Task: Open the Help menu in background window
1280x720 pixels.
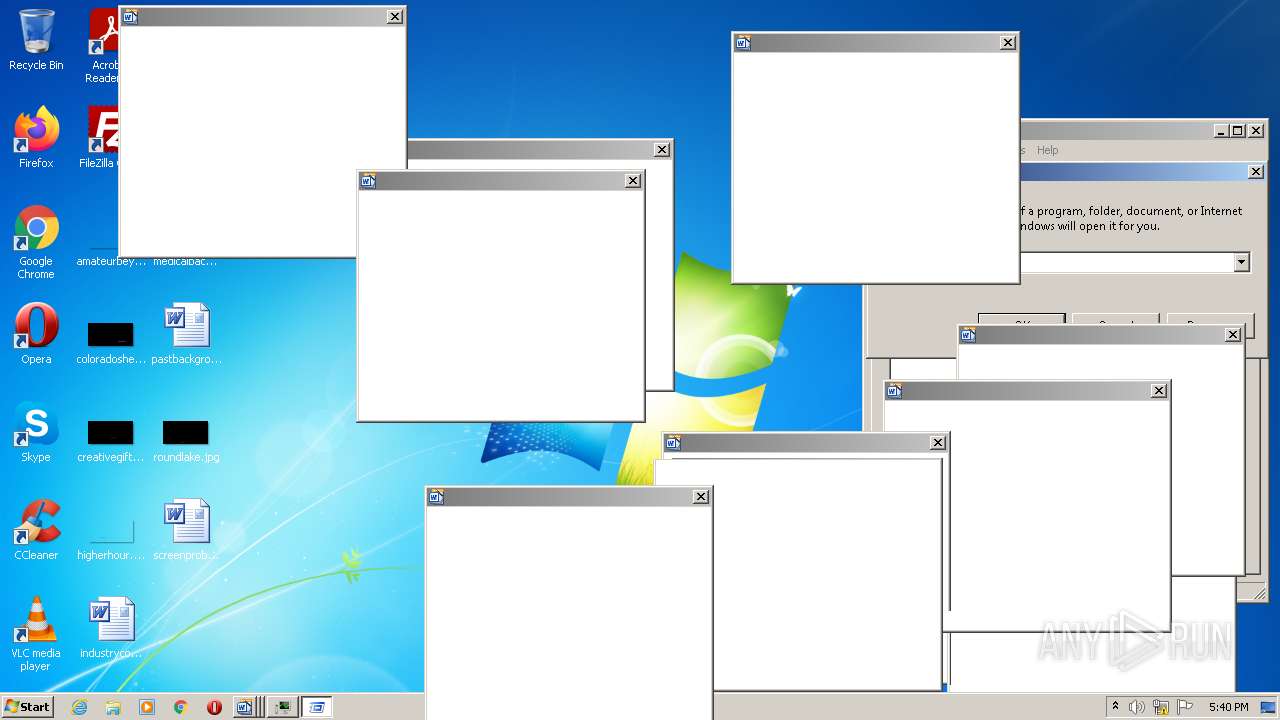Action: pyautogui.click(x=1047, y=150)
